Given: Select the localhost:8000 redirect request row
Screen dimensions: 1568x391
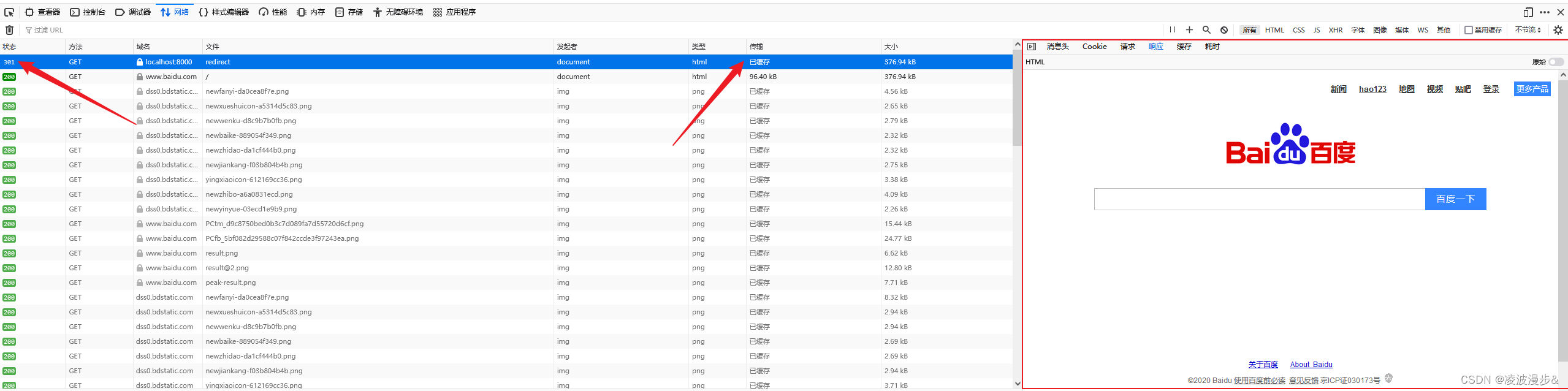Looking at the screenshot, I should (506, 62).
